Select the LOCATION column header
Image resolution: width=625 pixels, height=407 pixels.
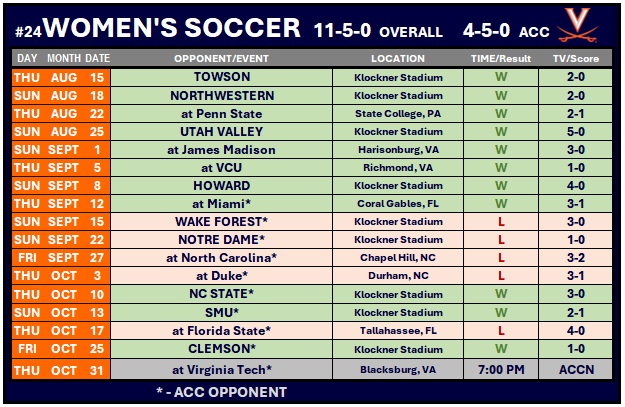[397, 58]
